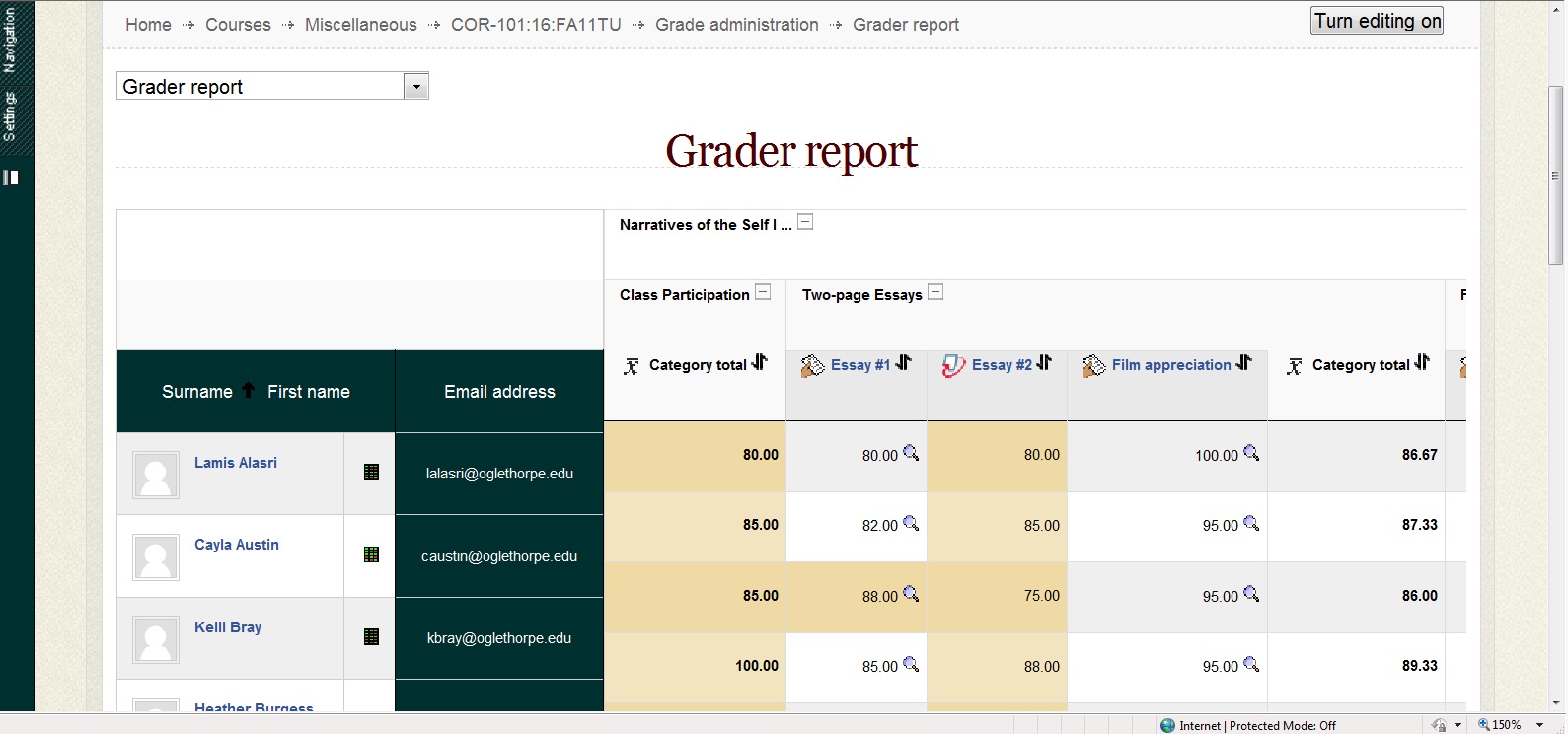Go to Home in breadcrumb
This screenshot has height=734, width=1568.
point(148,25)
